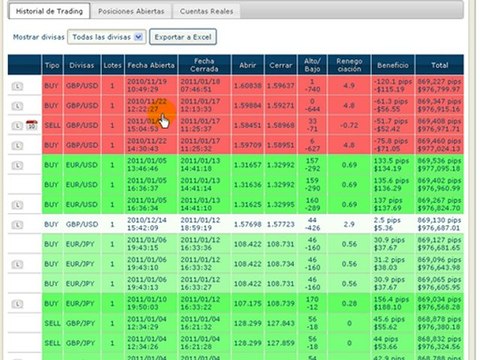Open note icon for EUR/USD 16:36:34 trade row
Screen dimensions: 480x360
pyautogui.click(x=17, y=205)
